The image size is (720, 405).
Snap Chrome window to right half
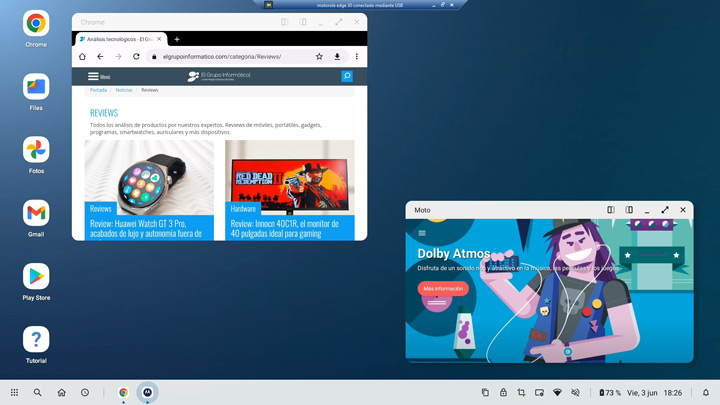point(303,22)
